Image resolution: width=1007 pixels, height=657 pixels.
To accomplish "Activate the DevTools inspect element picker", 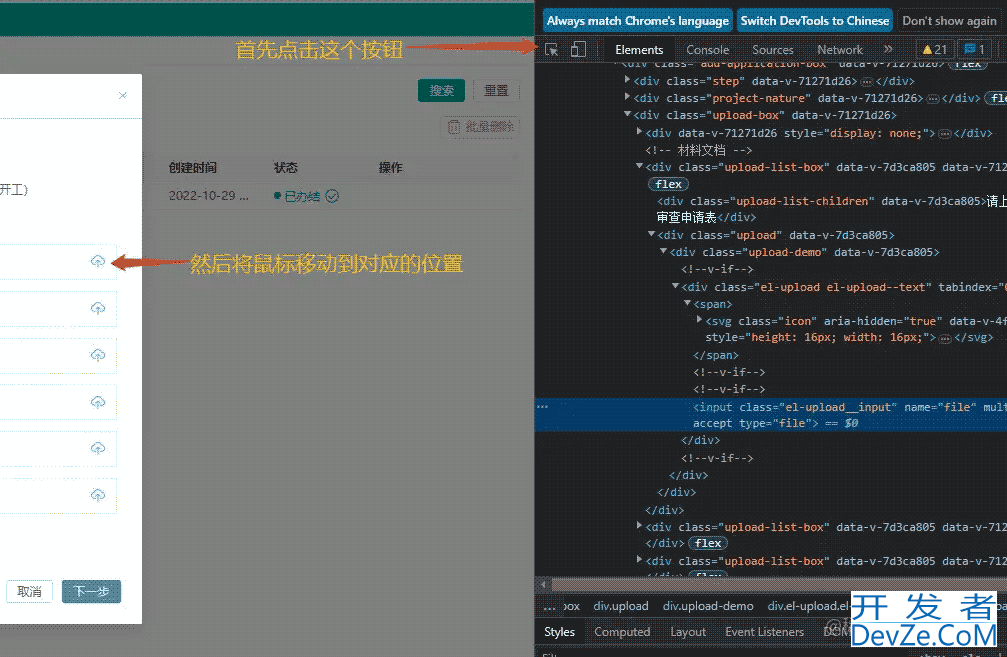I will point(552,49).
